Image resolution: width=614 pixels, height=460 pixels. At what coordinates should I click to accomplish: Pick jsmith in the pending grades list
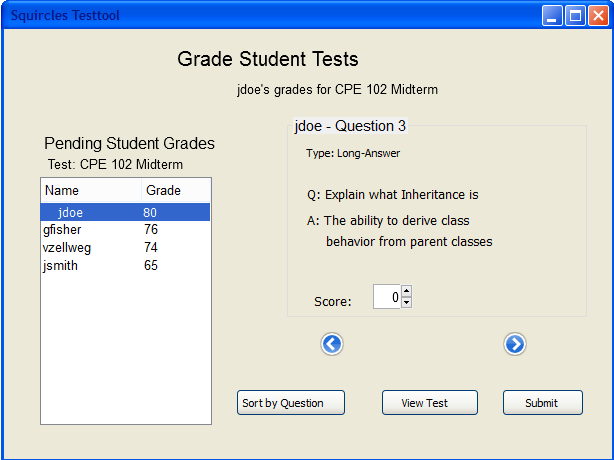pyautogui.click(x=60, y=266)
